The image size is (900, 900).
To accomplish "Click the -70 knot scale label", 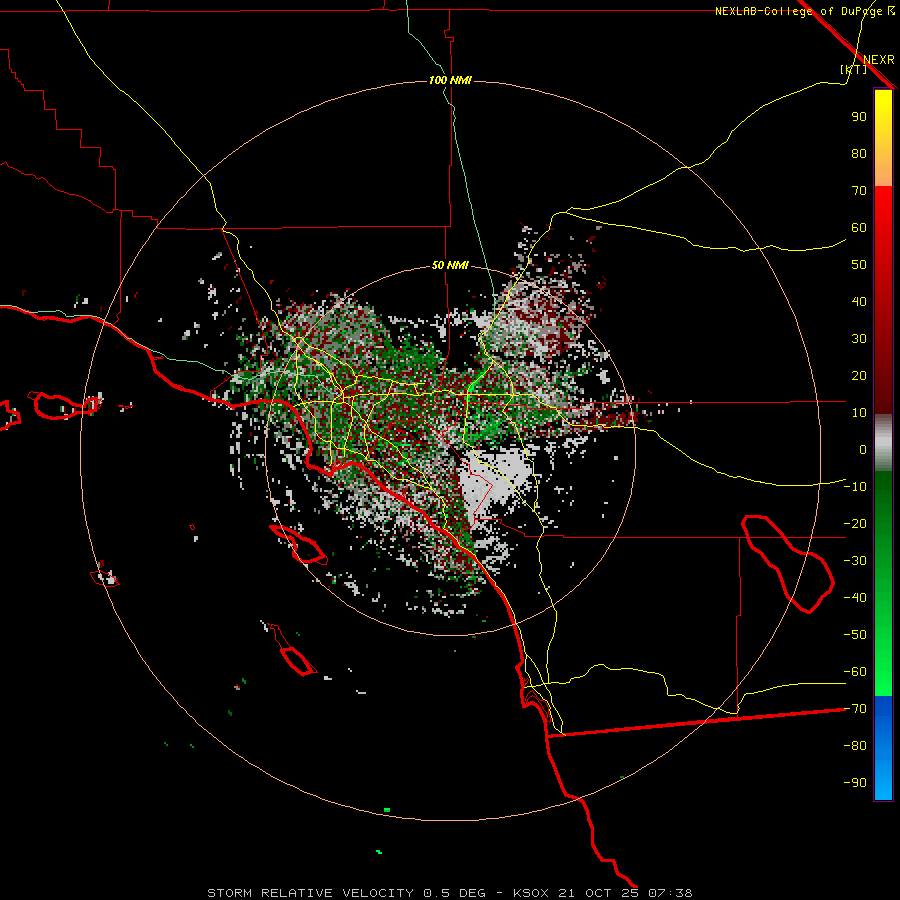I will (855, 709).
